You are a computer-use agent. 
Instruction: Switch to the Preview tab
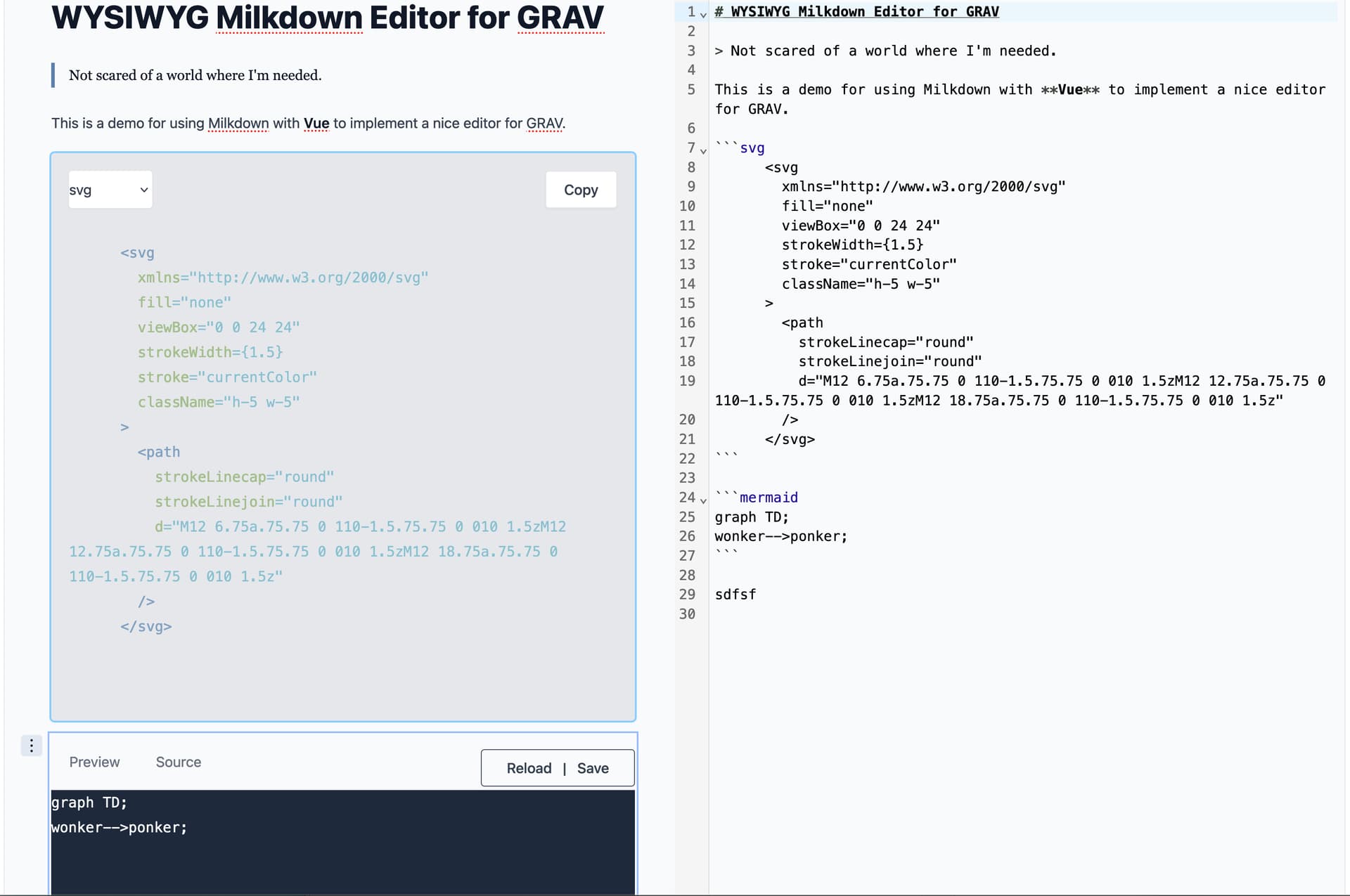[x=94, y=762]
